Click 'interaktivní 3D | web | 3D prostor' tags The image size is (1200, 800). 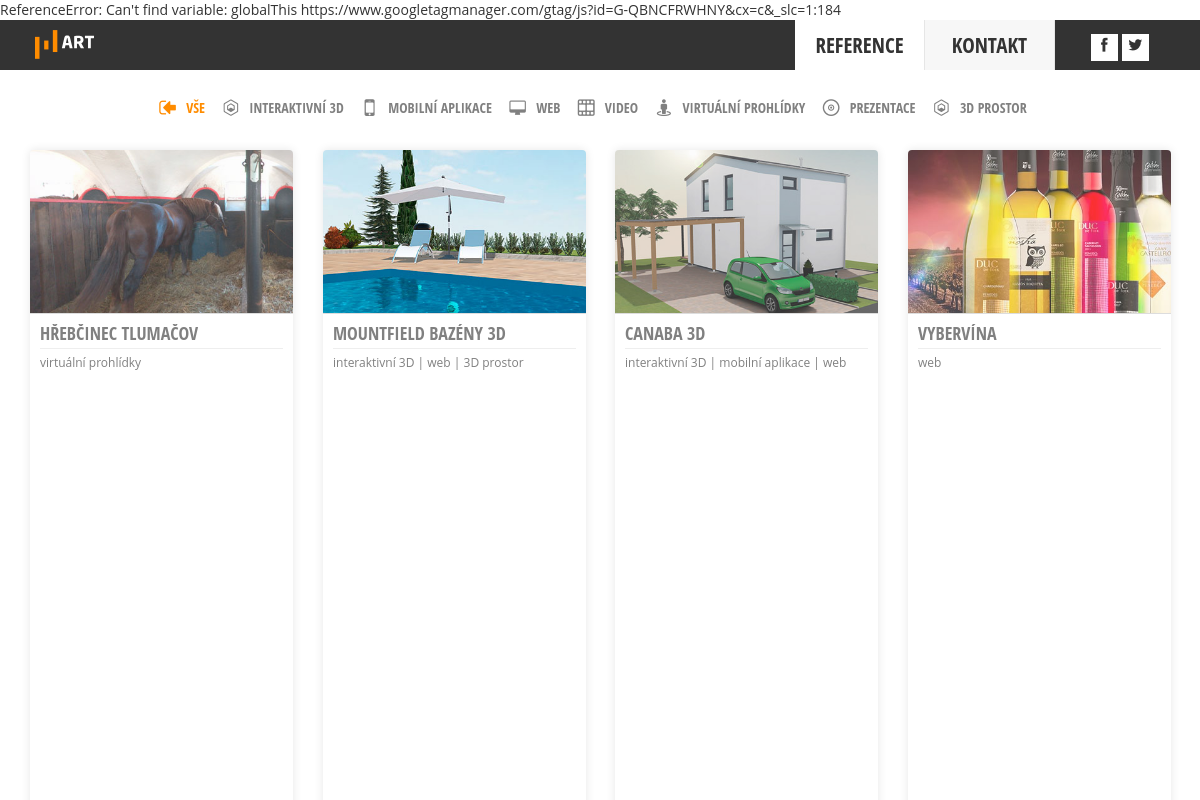point(428,363)
